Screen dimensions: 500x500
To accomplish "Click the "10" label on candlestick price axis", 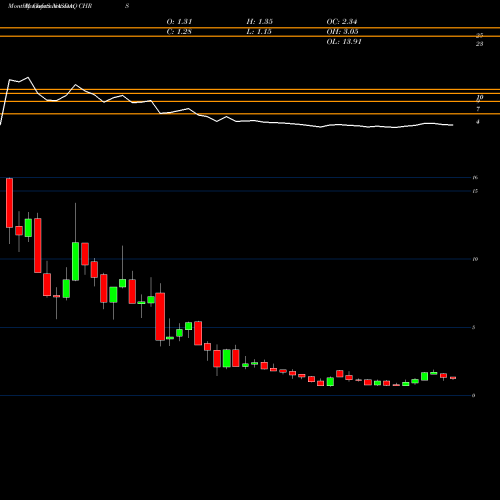I will [x=475, y=259].
